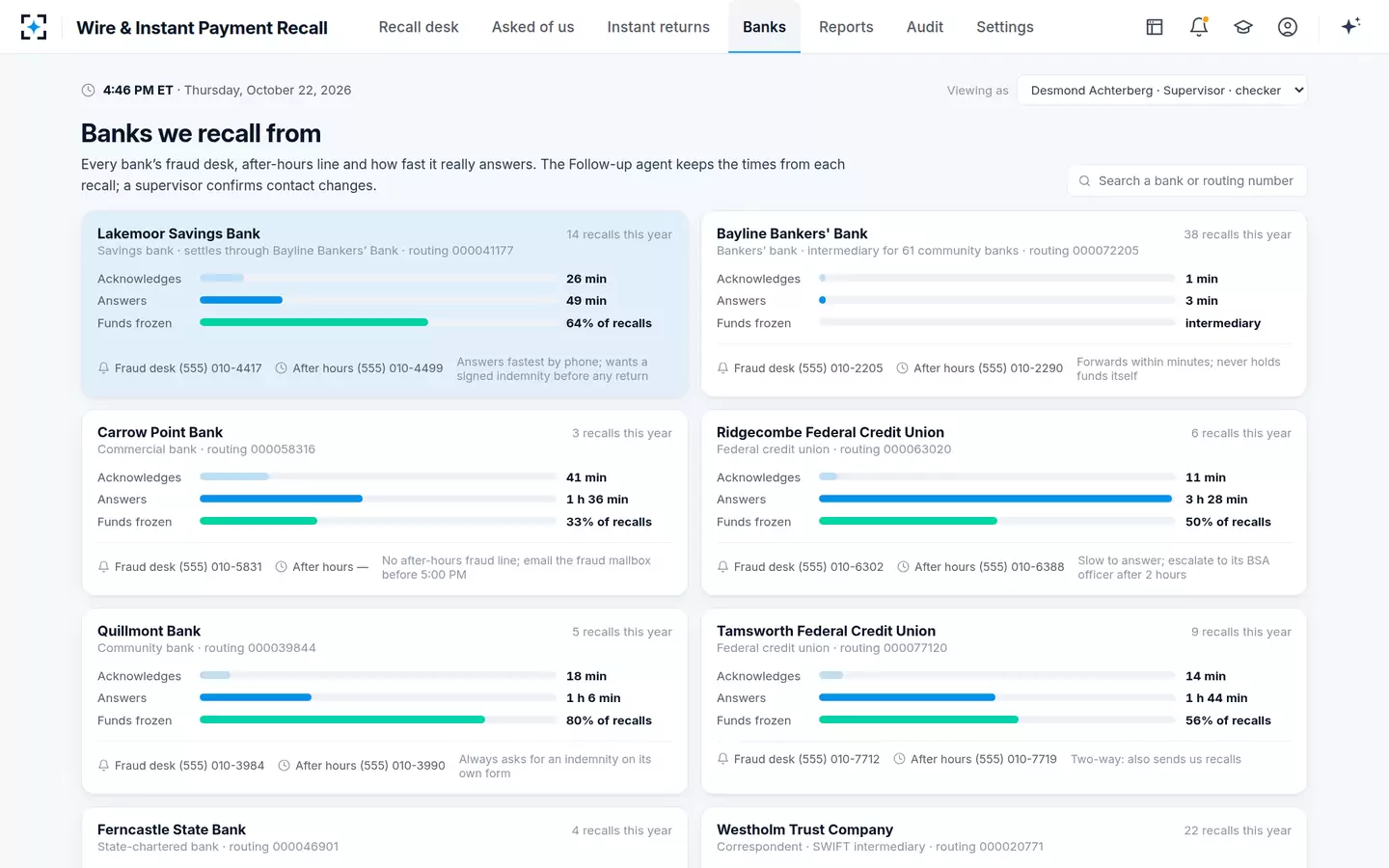Open the Lakemoor Savings Bank card title
This screenshot has height=868, width=1389.
(178, 233)
